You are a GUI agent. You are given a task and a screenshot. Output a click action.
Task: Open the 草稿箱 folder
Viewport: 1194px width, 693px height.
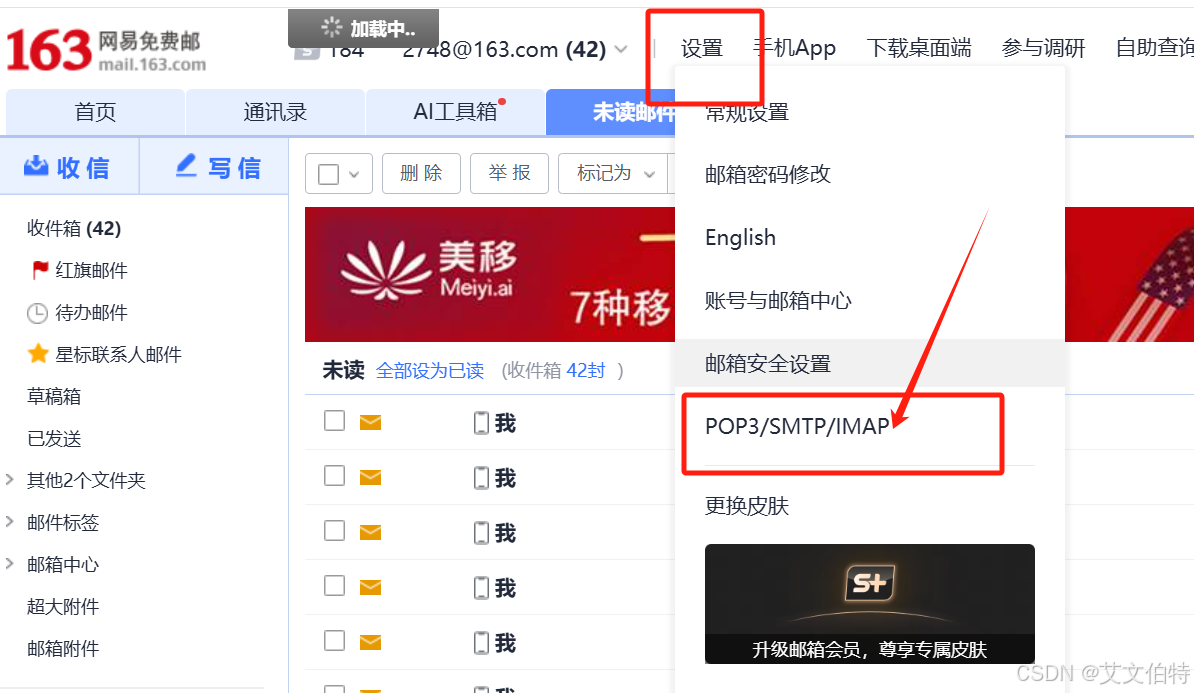pos(54,397)
